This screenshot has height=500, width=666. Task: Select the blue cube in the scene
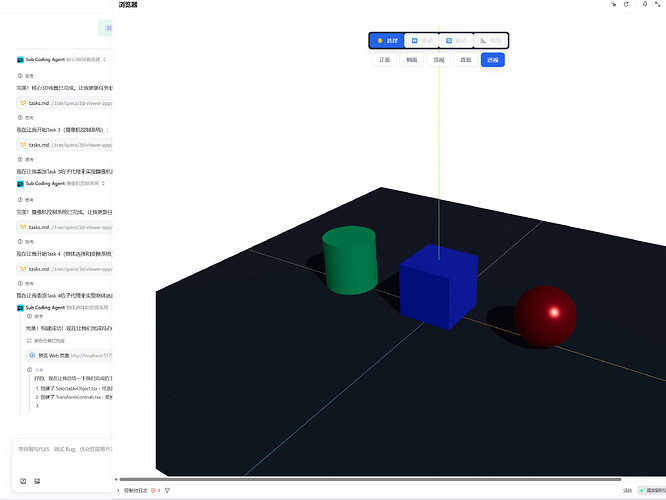point(437,289)
